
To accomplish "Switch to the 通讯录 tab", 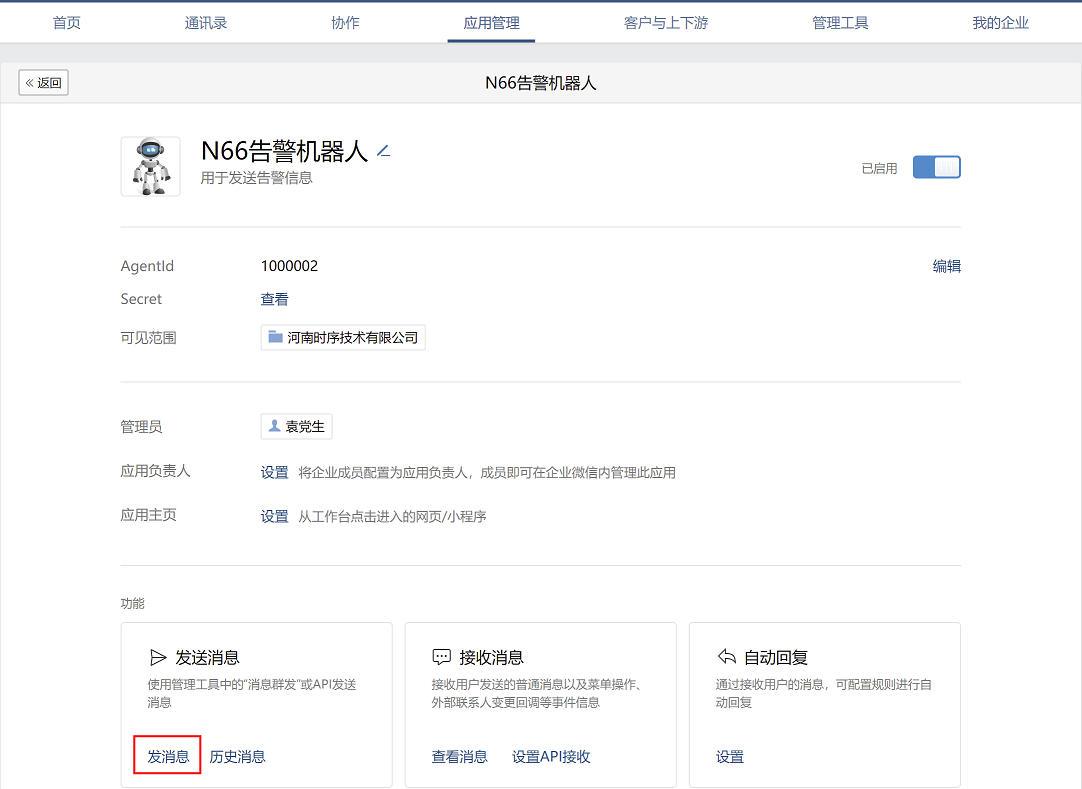I will point(206,23).
